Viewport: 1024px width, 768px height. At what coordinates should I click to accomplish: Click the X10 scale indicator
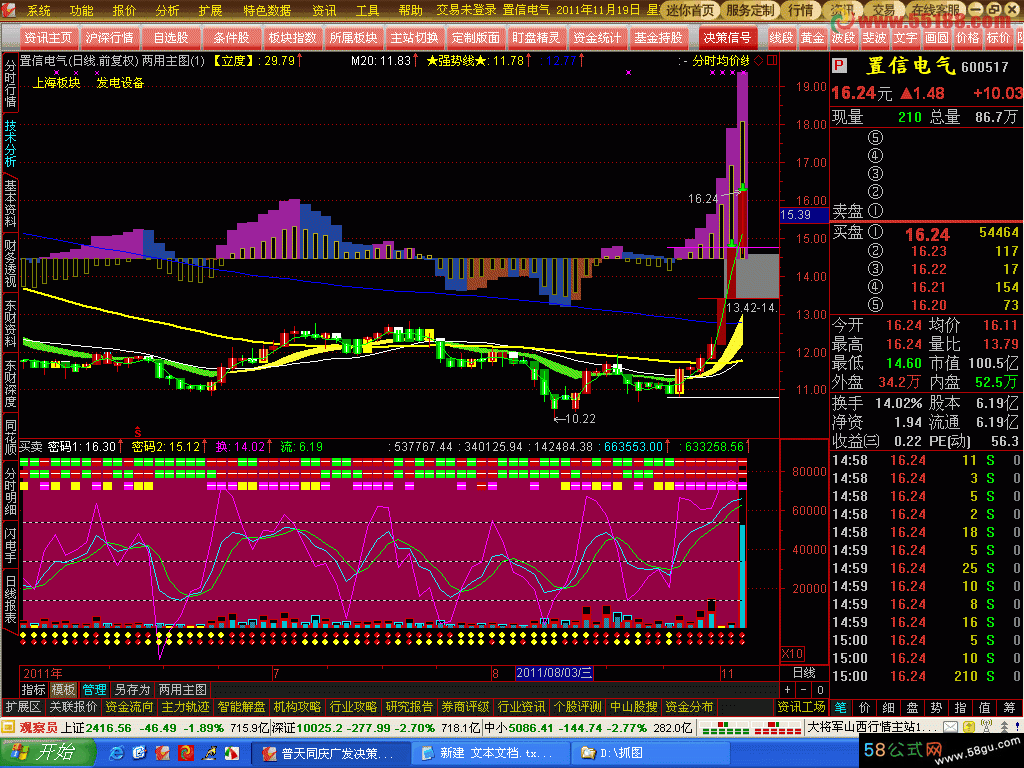[x=792, y=654]
